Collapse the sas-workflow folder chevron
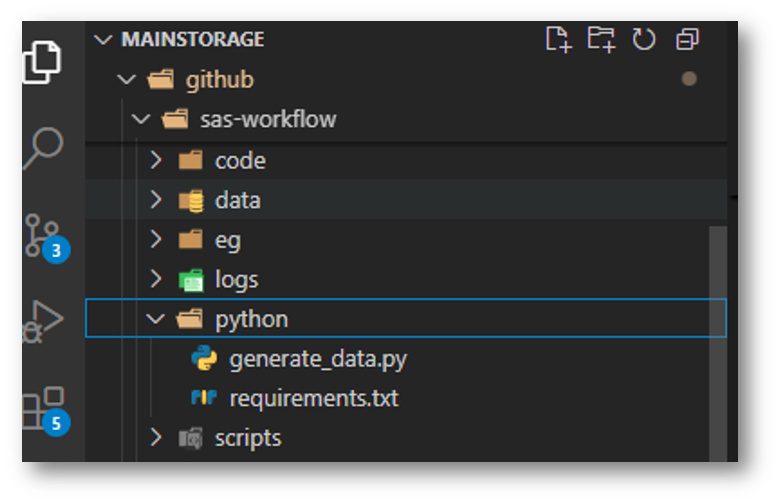780x504 pixels. [141, 119]
